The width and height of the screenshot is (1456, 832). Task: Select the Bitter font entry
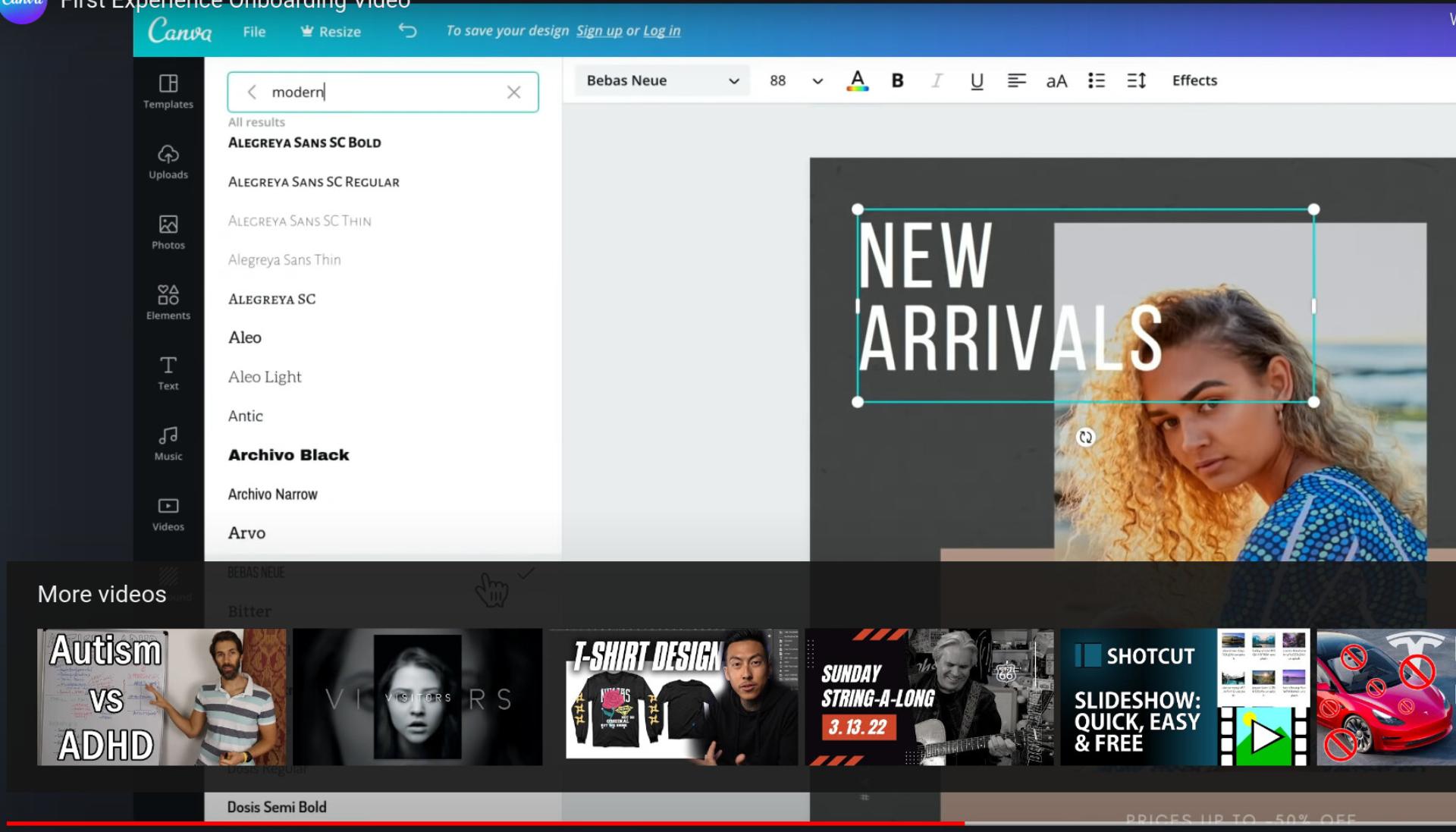click(x=249, y=611)
